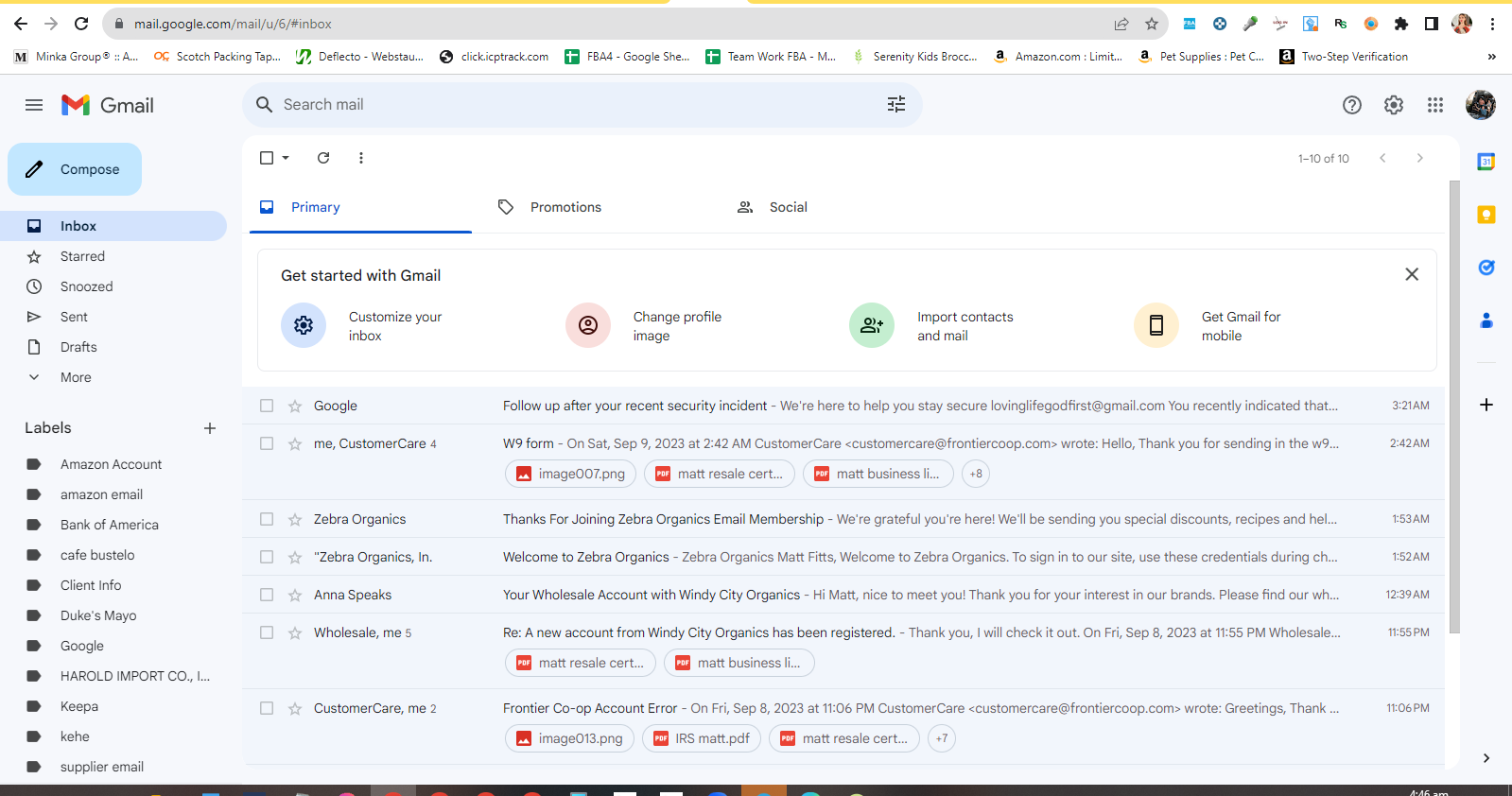Compose a new email
This screenshot has height=796, width=1512.
click(x=75, y=169)
